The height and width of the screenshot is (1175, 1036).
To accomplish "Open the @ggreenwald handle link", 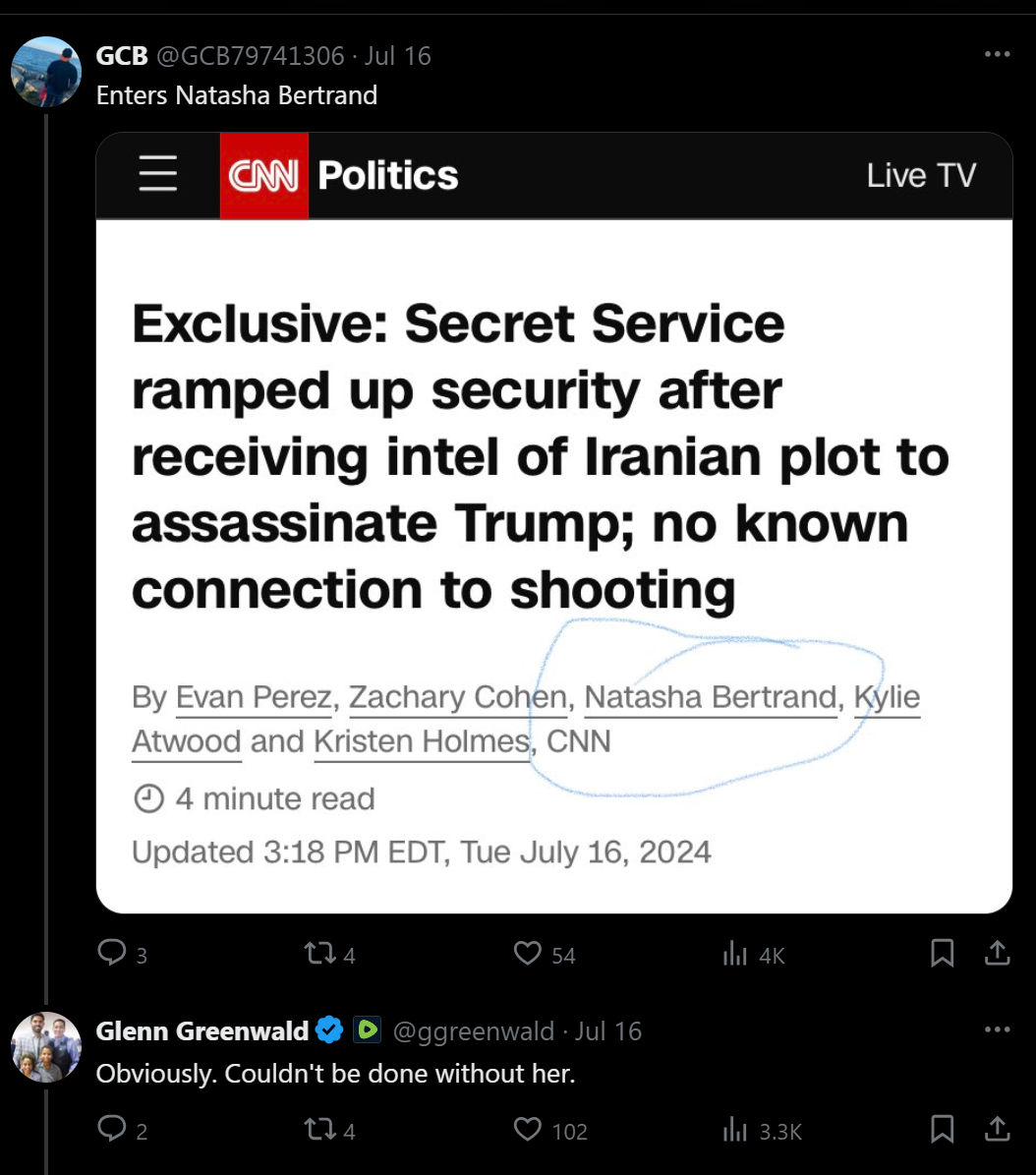I will pos(474,1030).
